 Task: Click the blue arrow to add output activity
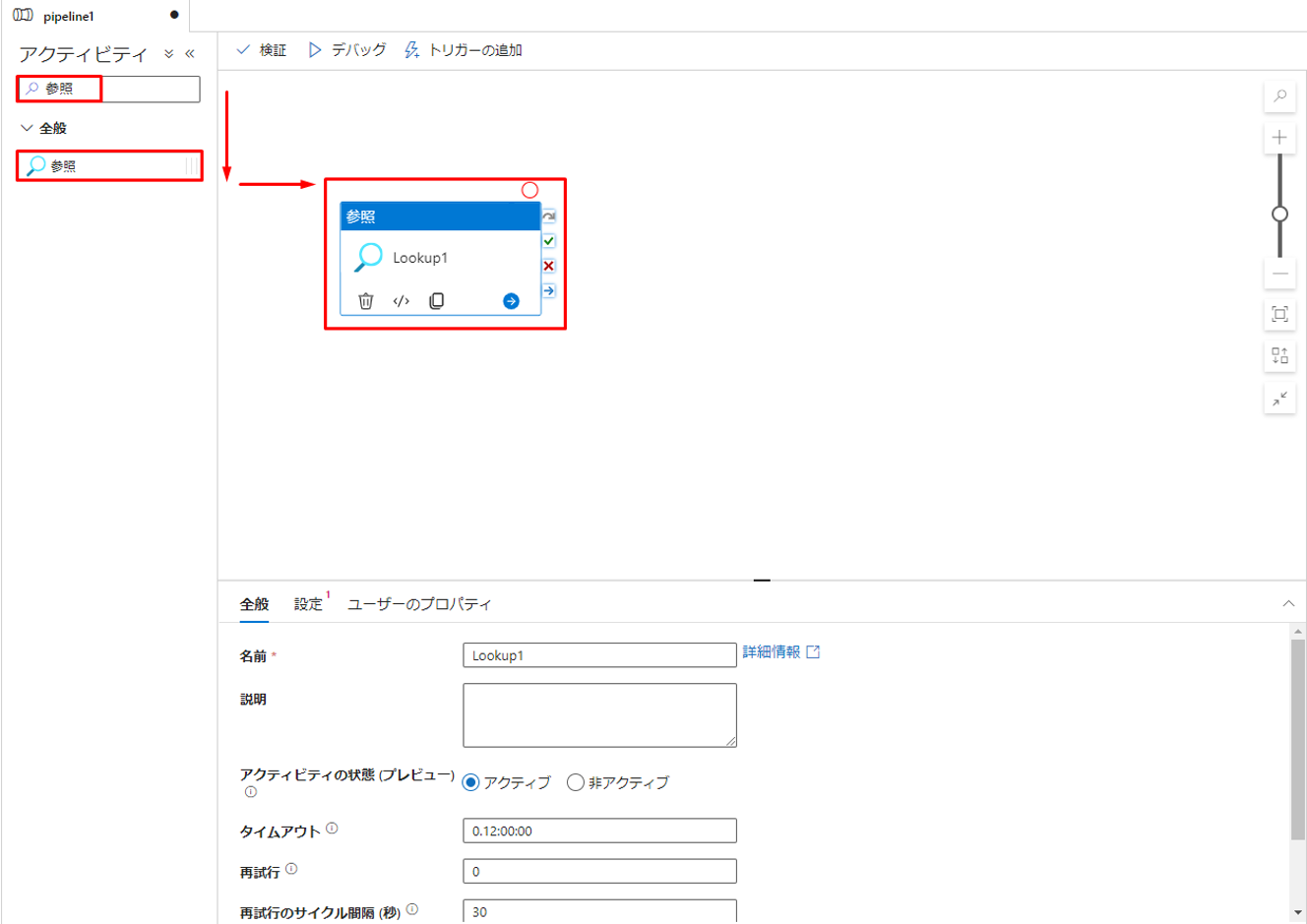click(511, 301)
